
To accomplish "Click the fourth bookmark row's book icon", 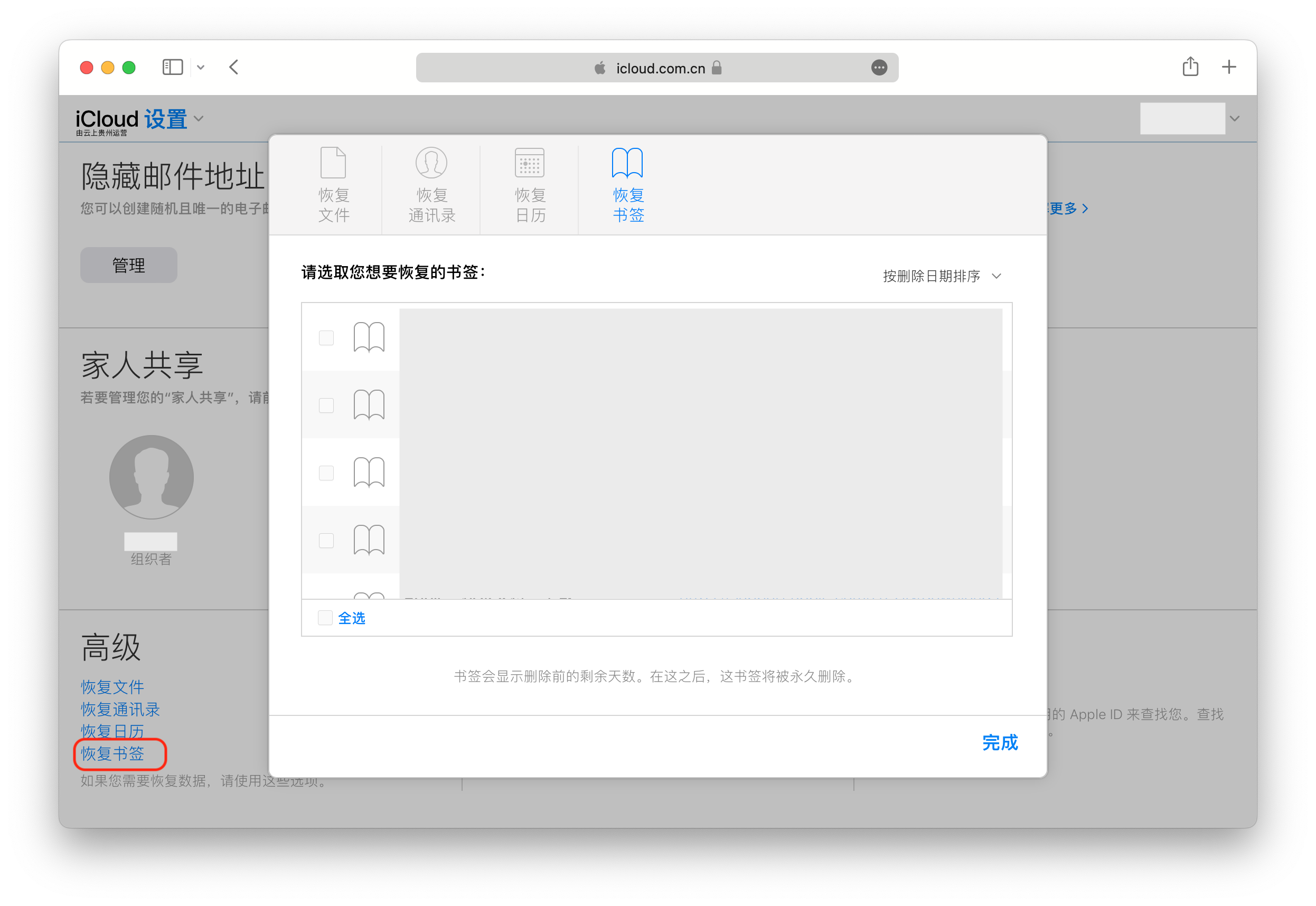I will pos(369,540).
